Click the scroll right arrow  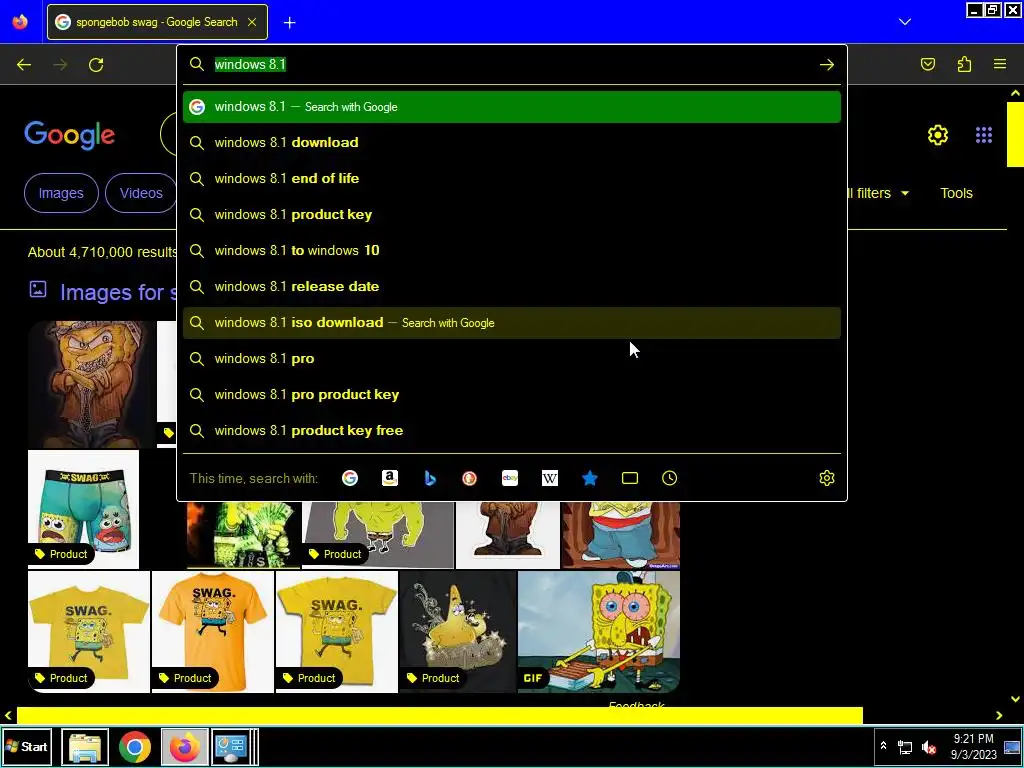coord(999,716)
